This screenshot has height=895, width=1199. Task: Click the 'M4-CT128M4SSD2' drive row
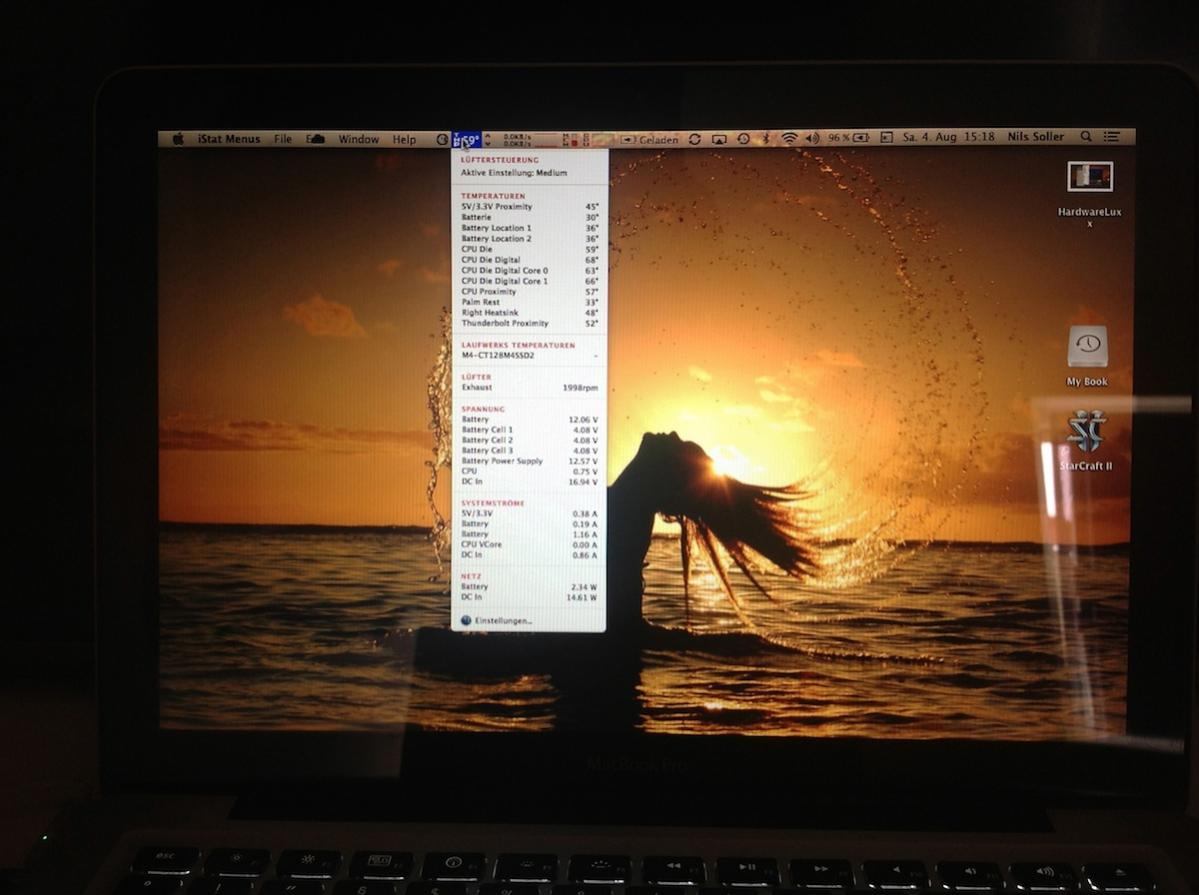528,356
